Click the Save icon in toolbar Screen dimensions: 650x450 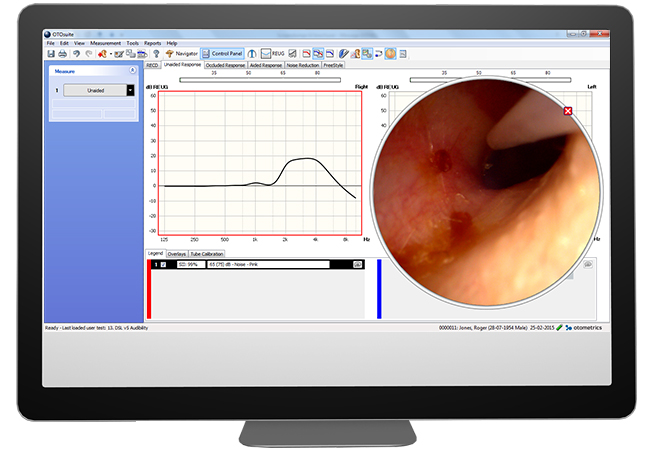coord(51,53)
